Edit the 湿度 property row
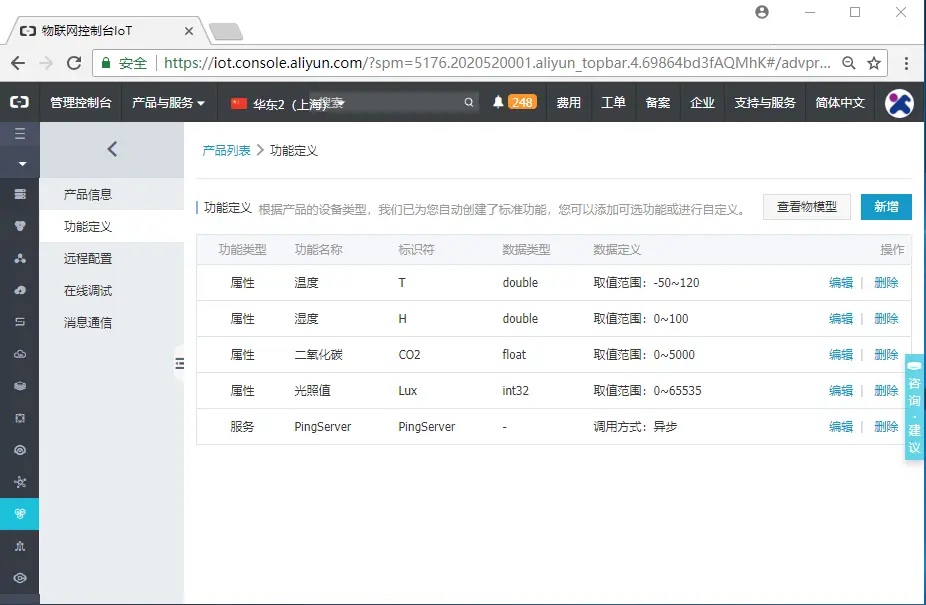The image size is (926, 605). click(841, 318)
